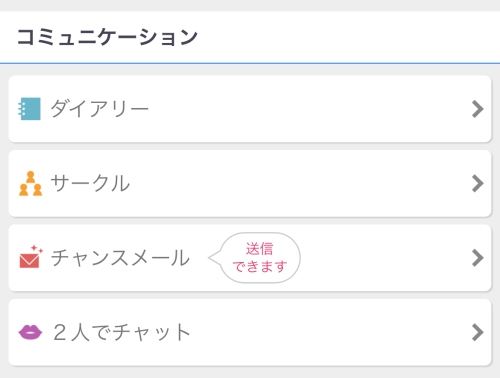
Task: Select the ダイアリー menu label
Action: click(x=99, y=109)
